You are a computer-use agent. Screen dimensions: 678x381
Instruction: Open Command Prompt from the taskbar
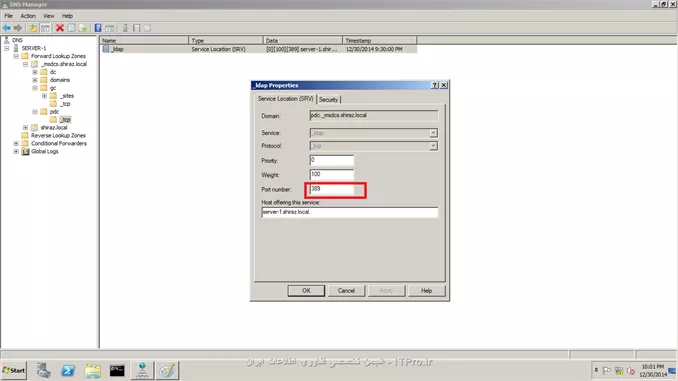[117, 370]
